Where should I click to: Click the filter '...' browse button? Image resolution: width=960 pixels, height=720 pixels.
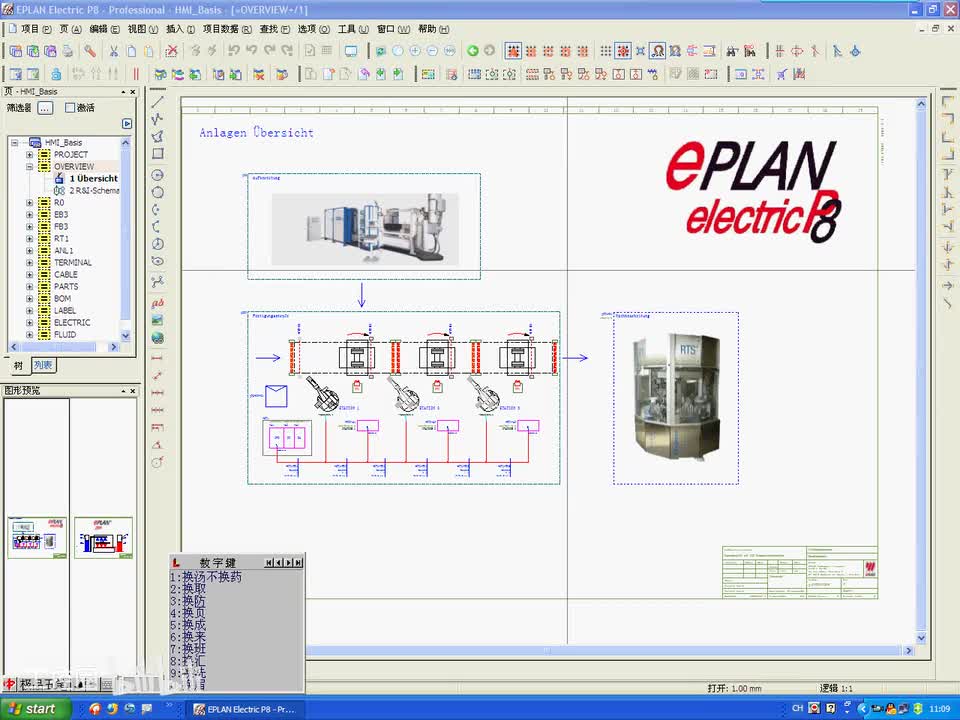click(x=45, y=108)
